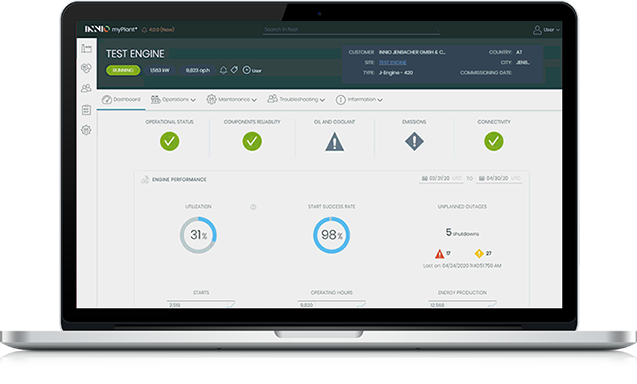The width and height of the screenshot is (637, 384).
Task: Click the Search in fleet field
Action: point(351,30)
